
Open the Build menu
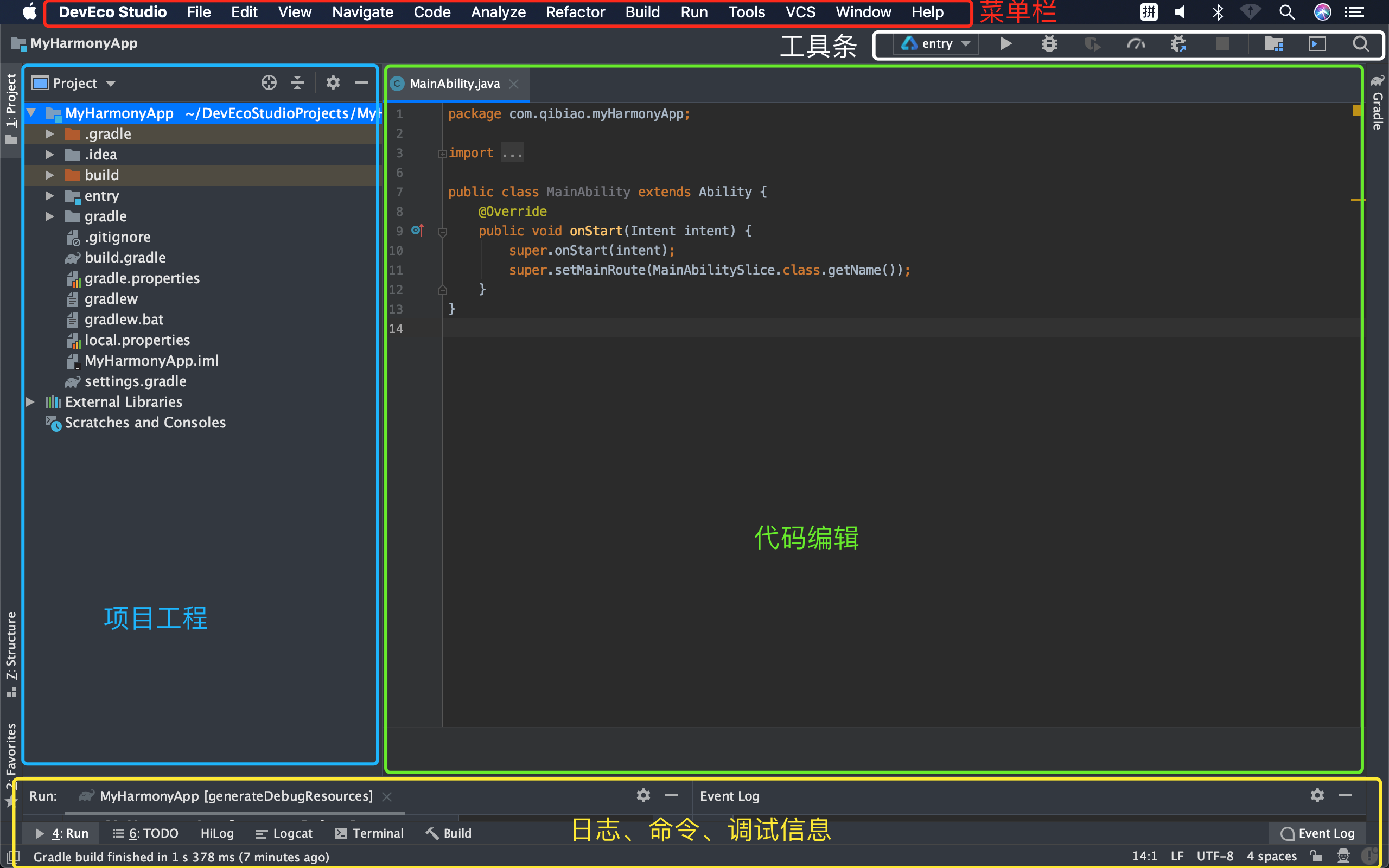[x=642, y=12]
